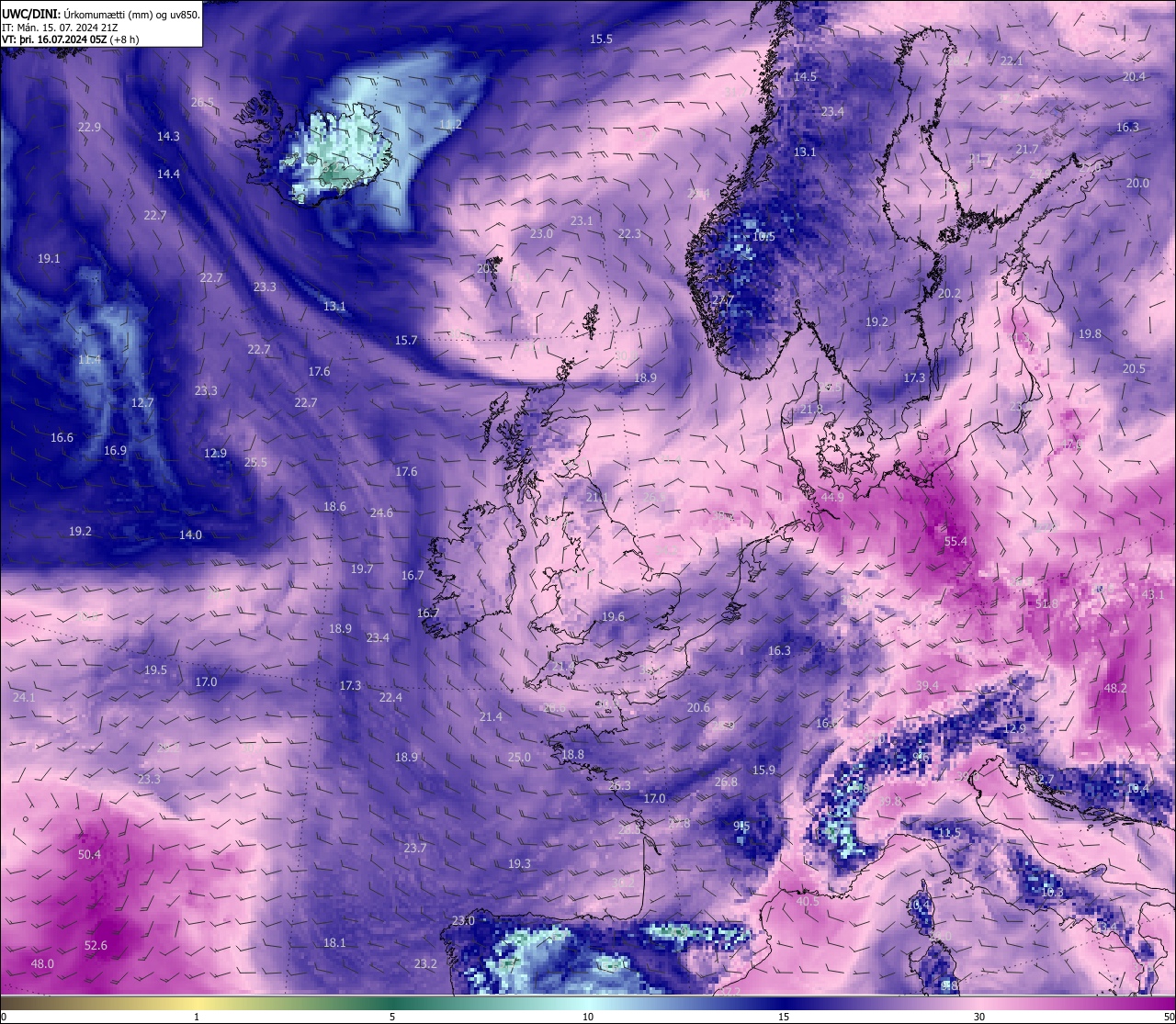Viewport: 1176px width, 1024px height.
Task: Click the 14.5 value label
Action: pyautogui.click(x=805, y=77)
